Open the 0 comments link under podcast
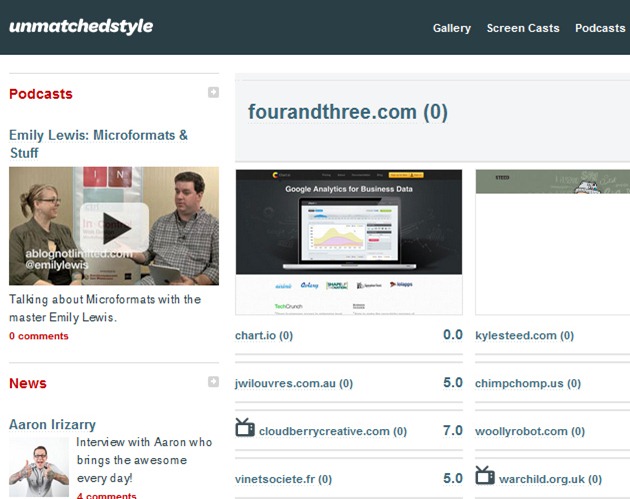This screenshot has height=499, width=630. pos(39,336)
